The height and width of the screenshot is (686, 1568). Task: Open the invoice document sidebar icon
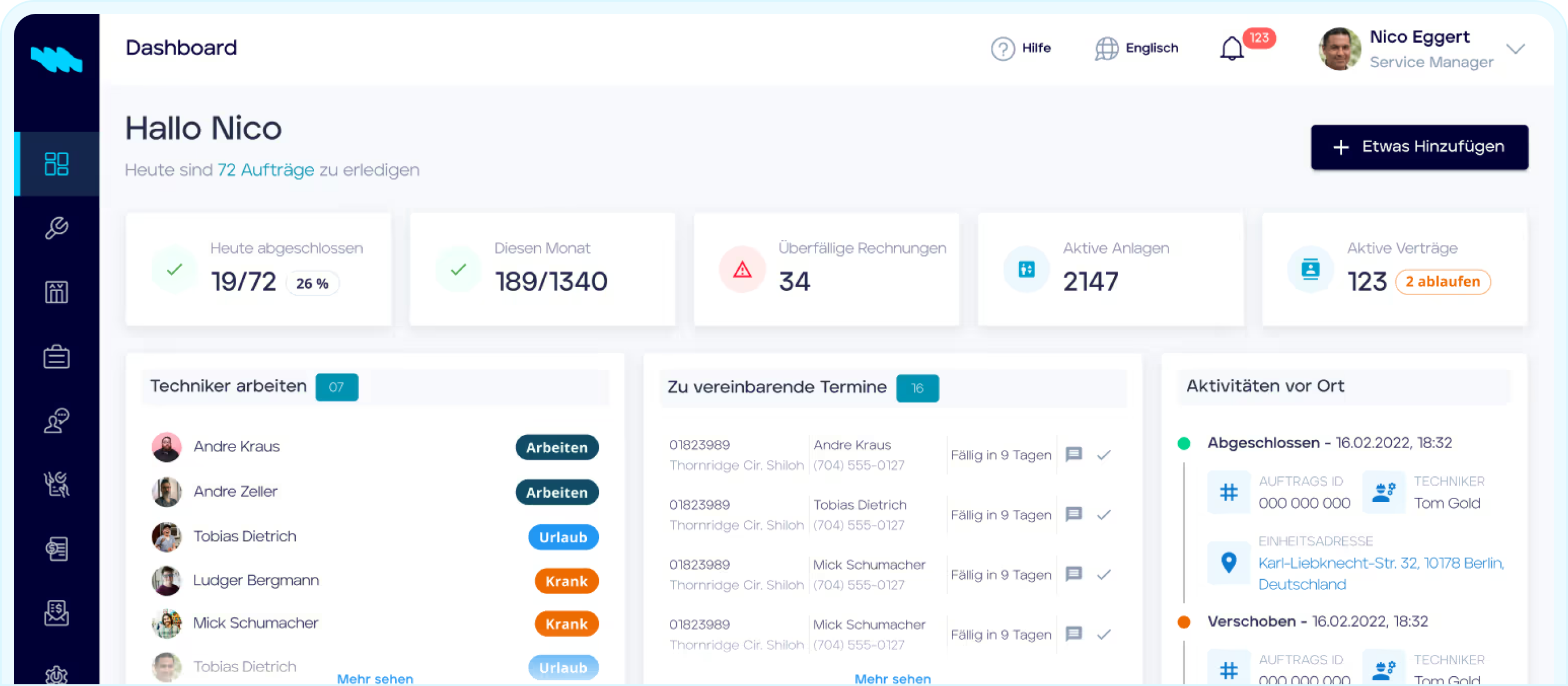pos(57,549)
